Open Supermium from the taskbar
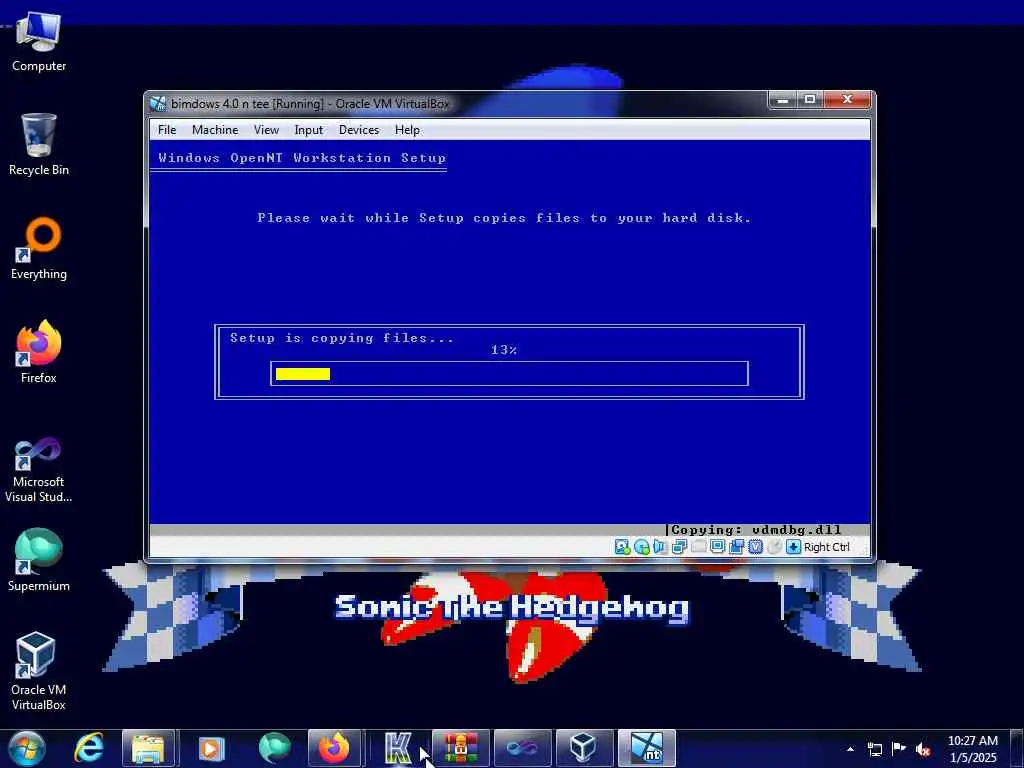 [x=274, y=748]
